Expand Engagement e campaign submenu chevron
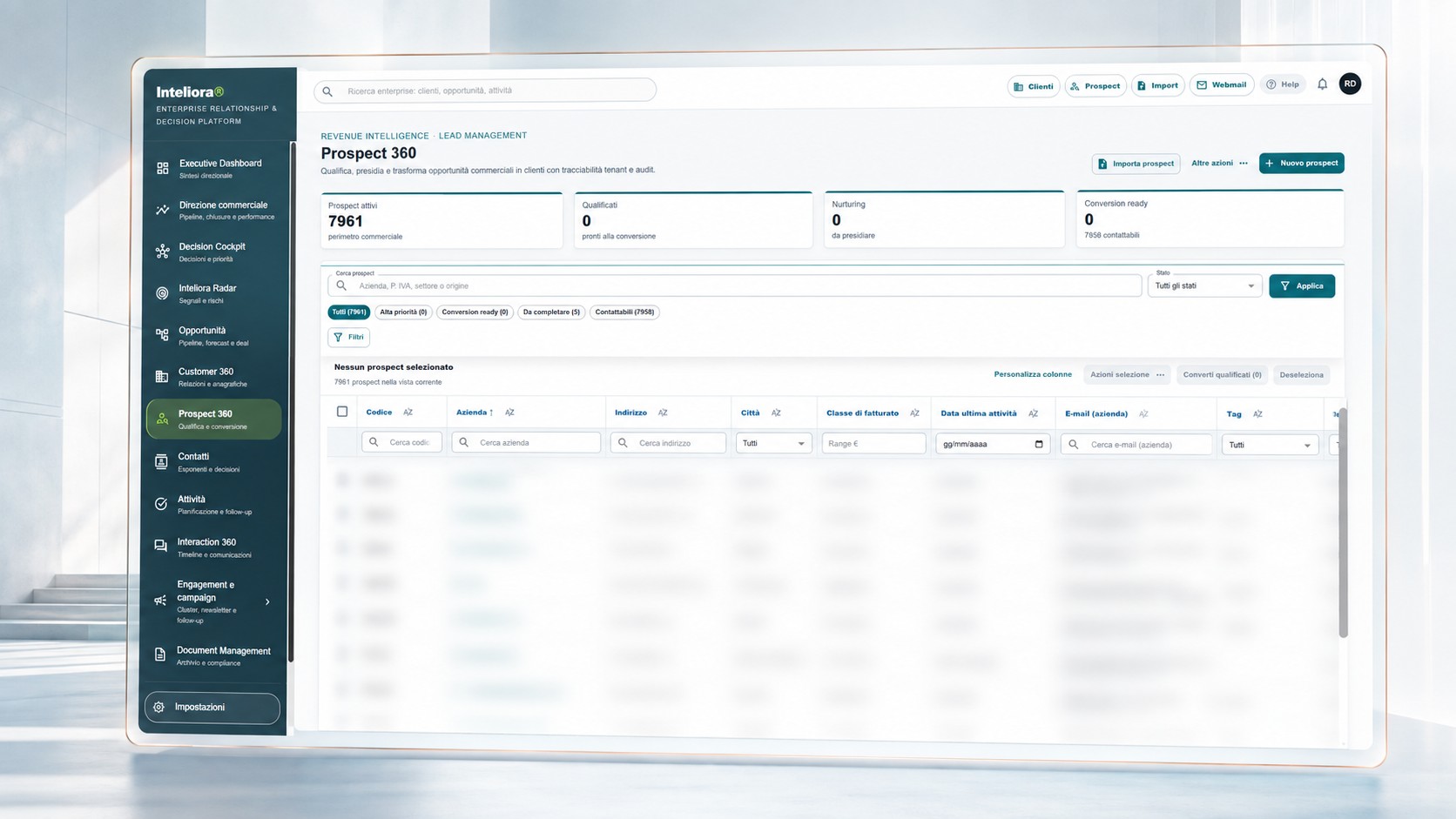The image size is (1456, 819). pyautogui.click(x=267, y=601)
